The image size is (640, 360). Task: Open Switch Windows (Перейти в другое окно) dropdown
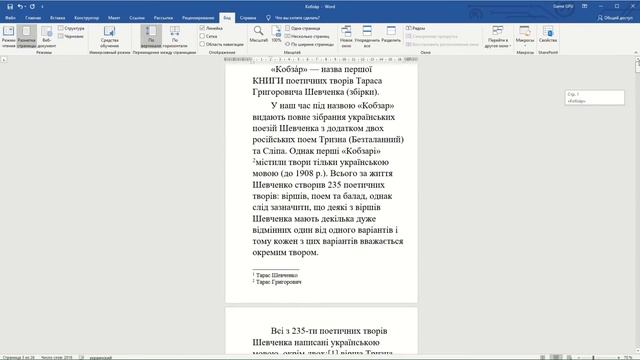(498, 36)
